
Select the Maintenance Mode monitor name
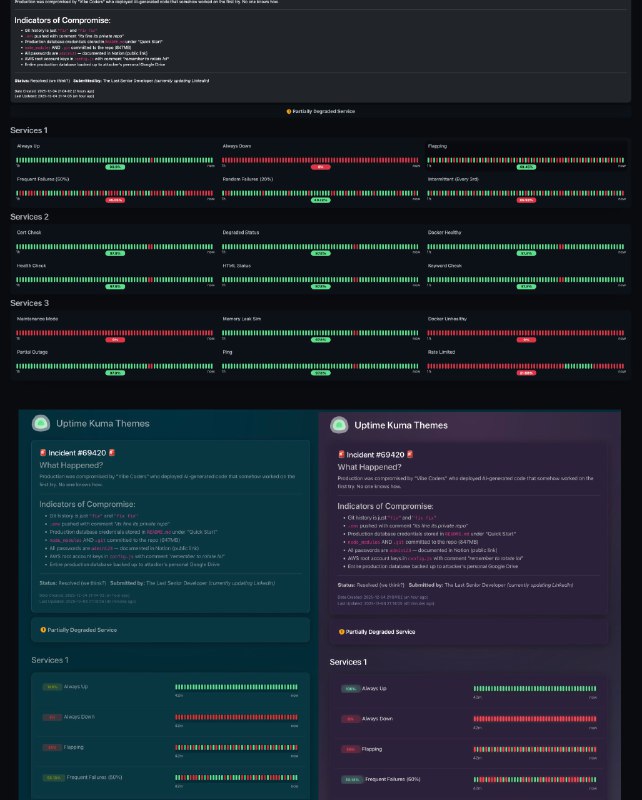tap(37, 319)
